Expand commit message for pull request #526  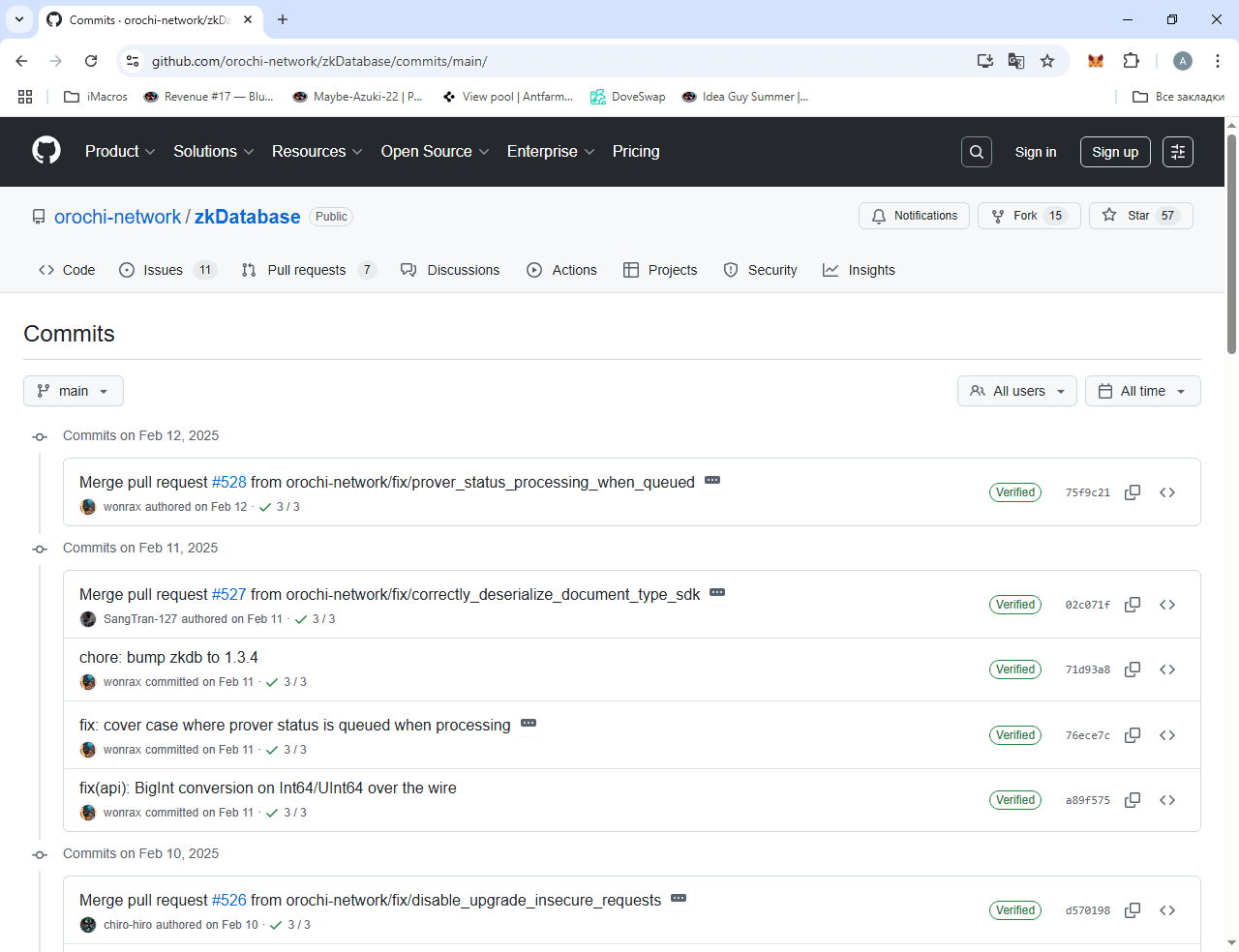point(679,899)
